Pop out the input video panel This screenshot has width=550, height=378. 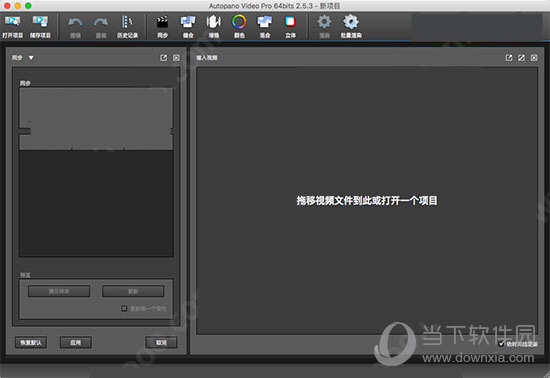(509, 58)
